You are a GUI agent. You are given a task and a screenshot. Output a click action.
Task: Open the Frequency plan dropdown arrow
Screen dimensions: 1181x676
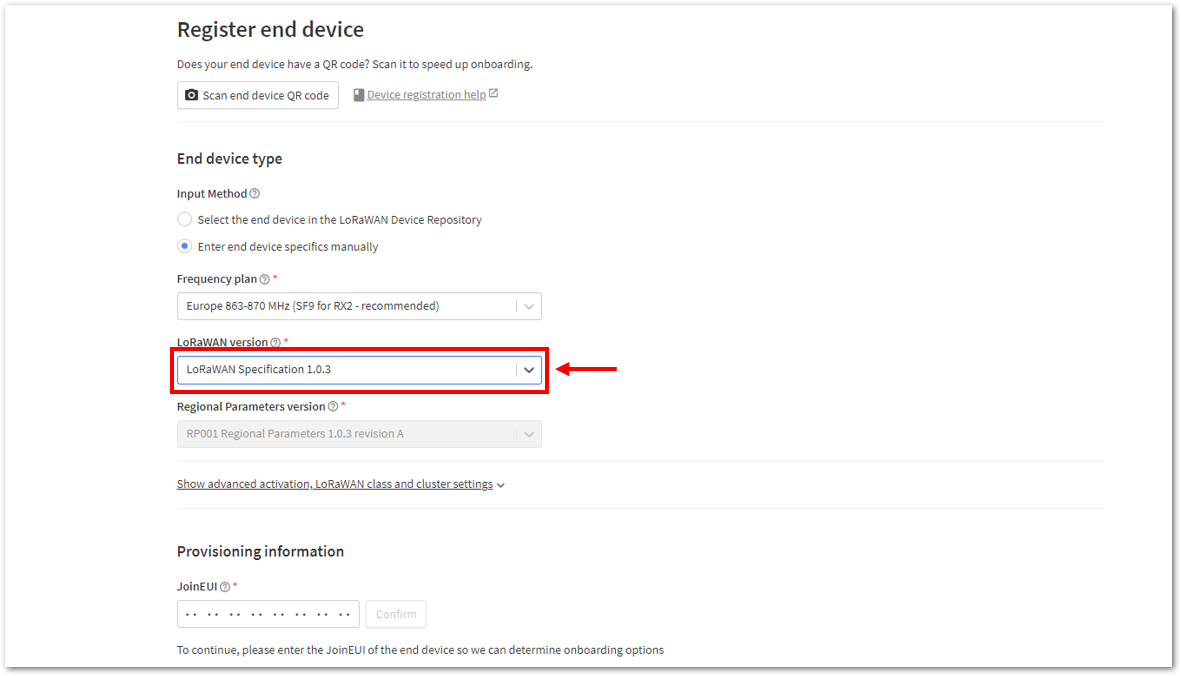[529, 306]
